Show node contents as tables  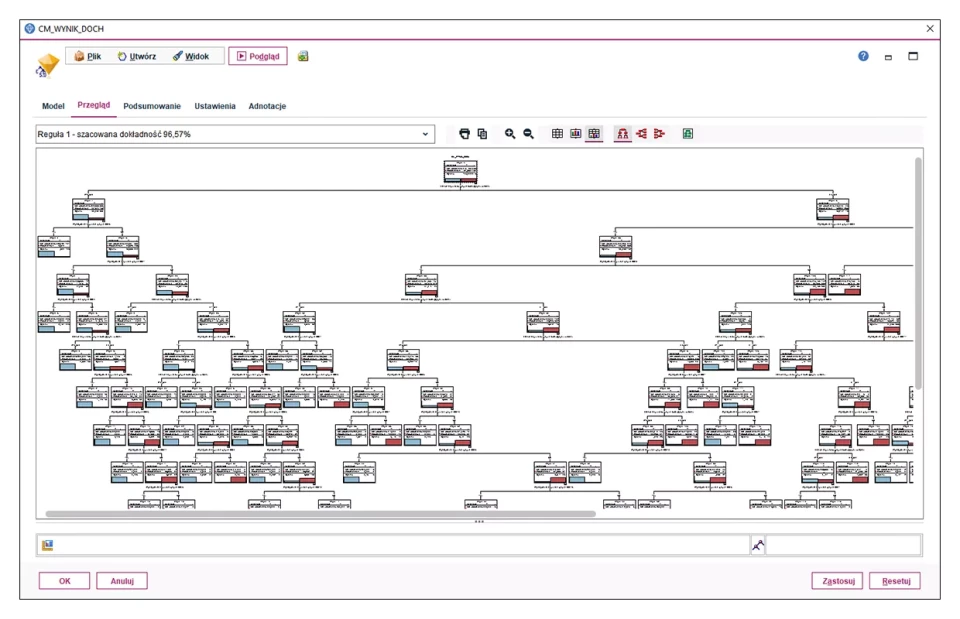point(558,134)
